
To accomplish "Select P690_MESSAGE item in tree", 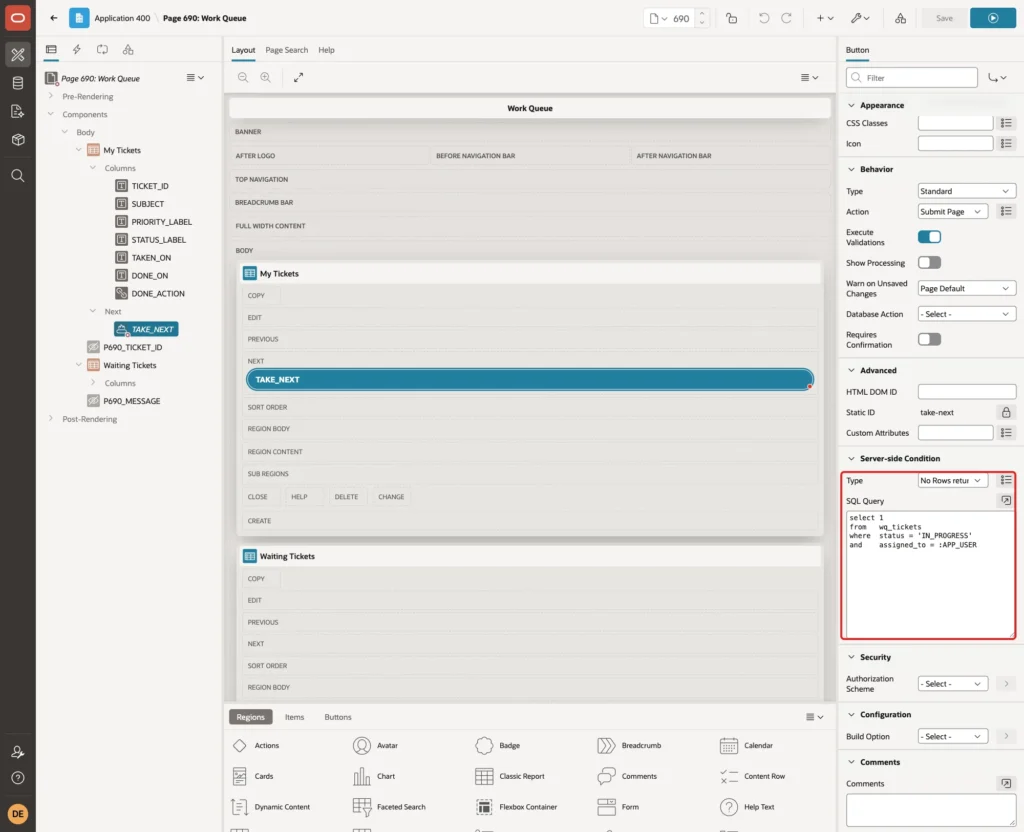I will click(131, 401).
